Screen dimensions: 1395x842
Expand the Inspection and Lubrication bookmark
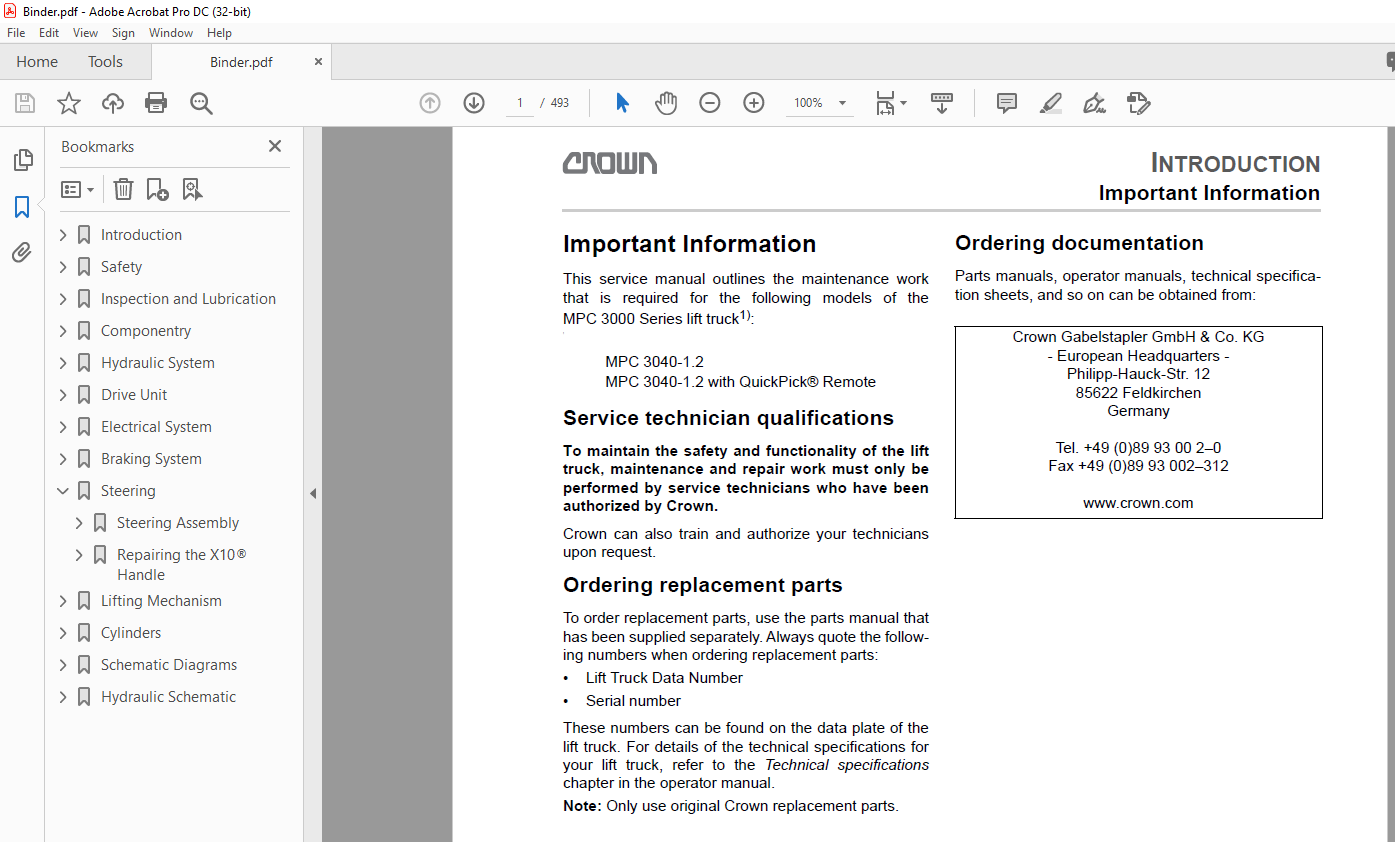(x=64, y=299)
